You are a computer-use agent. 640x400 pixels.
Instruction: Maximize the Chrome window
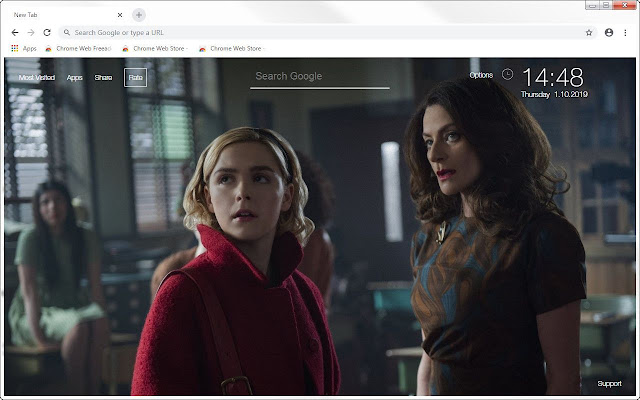click(606, 5)
